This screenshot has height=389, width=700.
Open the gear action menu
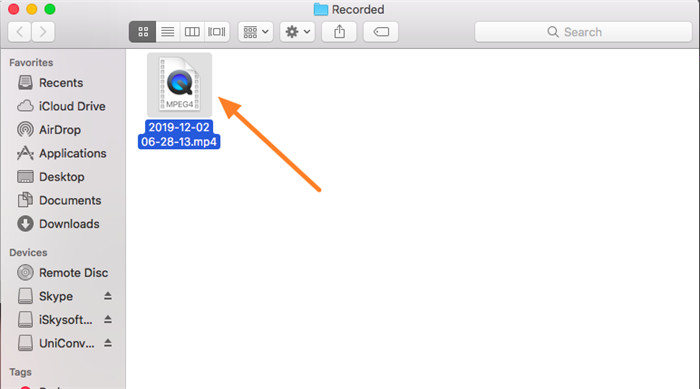(x=297, y=32)
